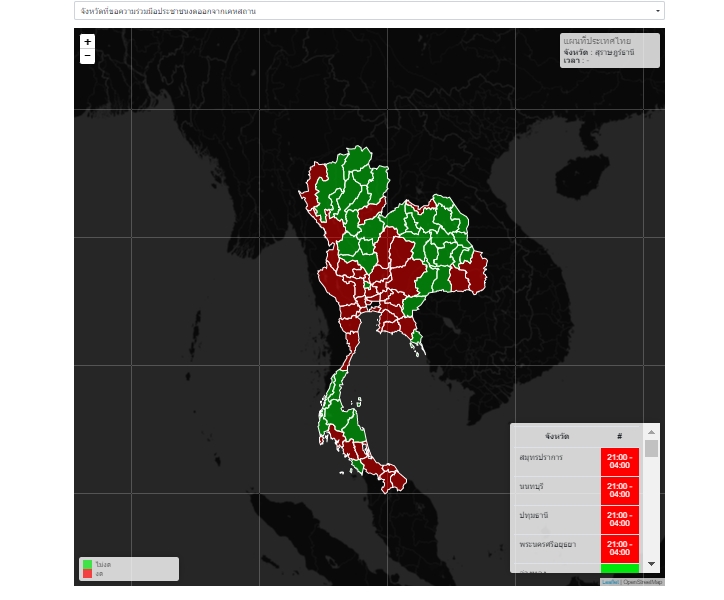Click the province table scrollbar thumb
This screenshot has height=600, width=724.
point(652,448)
